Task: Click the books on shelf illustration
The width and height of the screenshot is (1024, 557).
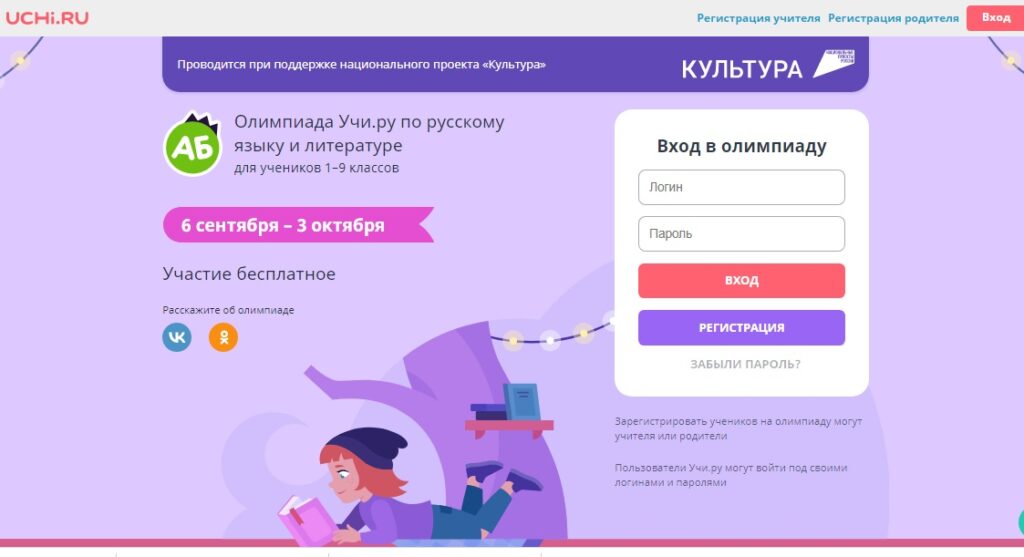Action: pos(506,402)
